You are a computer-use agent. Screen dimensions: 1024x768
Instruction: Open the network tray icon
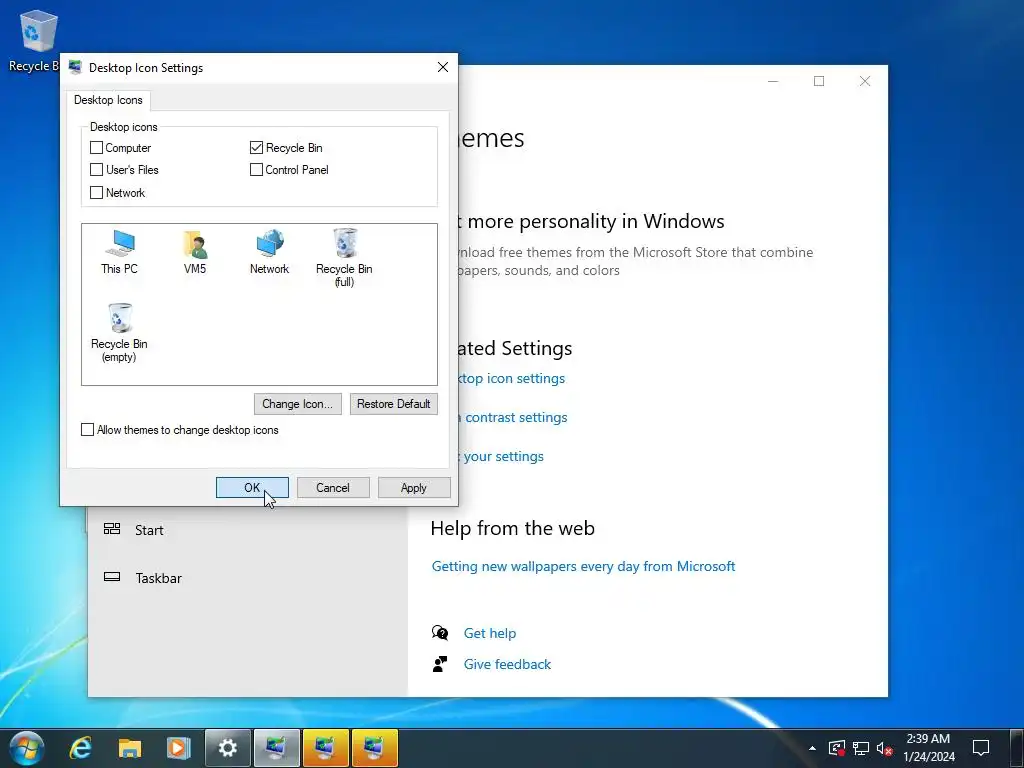[861, 748]
